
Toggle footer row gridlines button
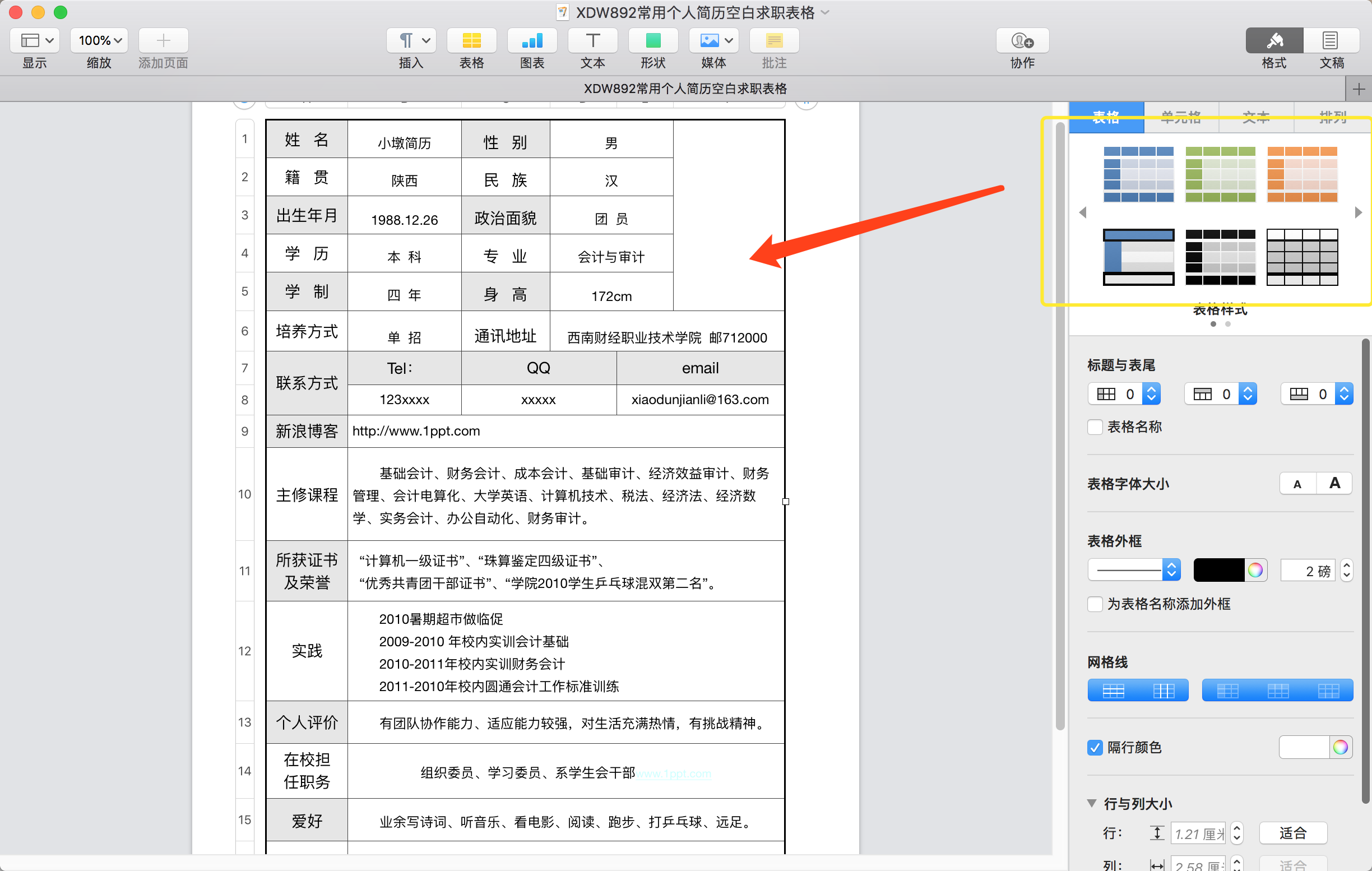coord(1328,691)
